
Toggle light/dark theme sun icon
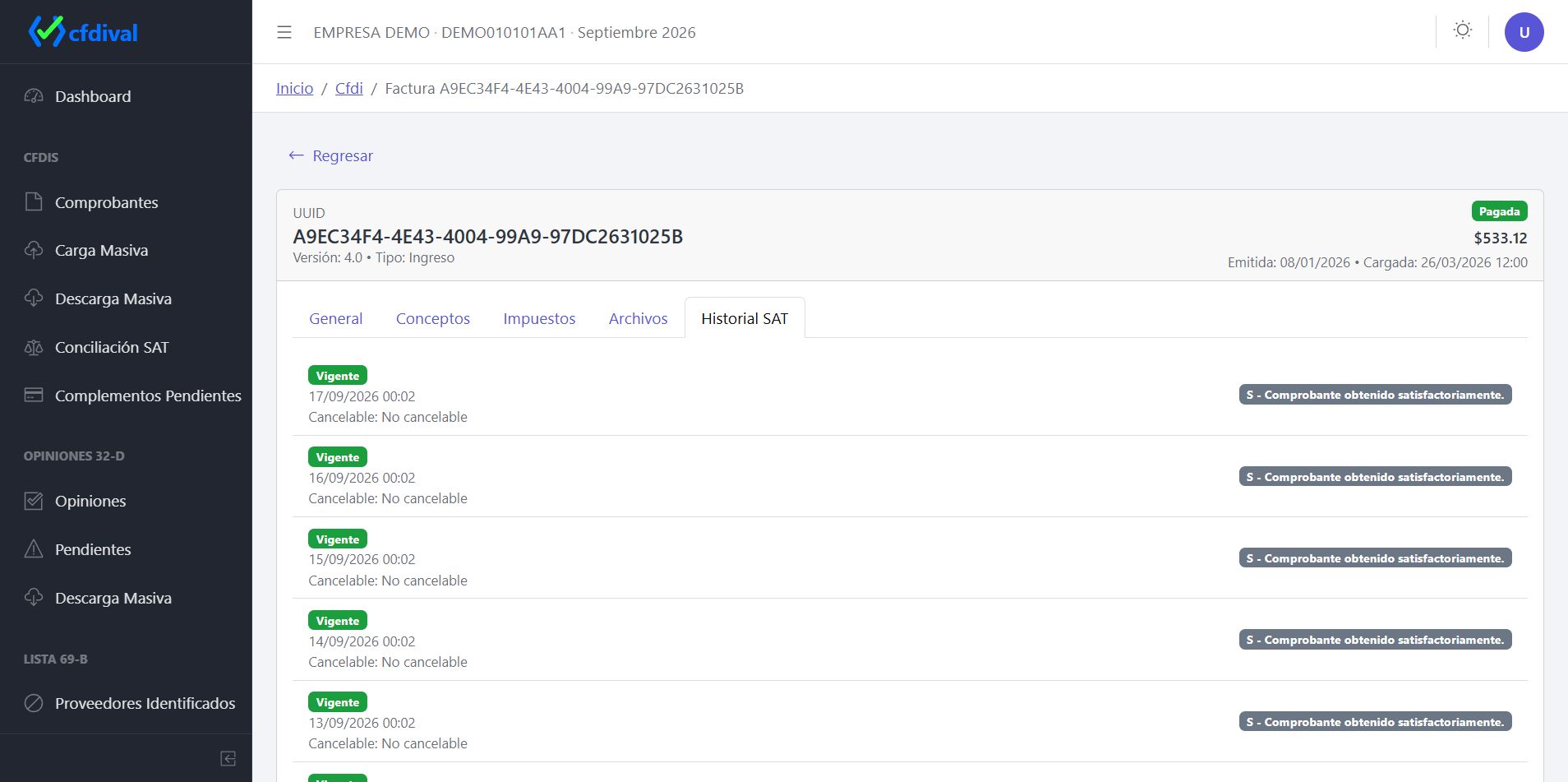1462,31
